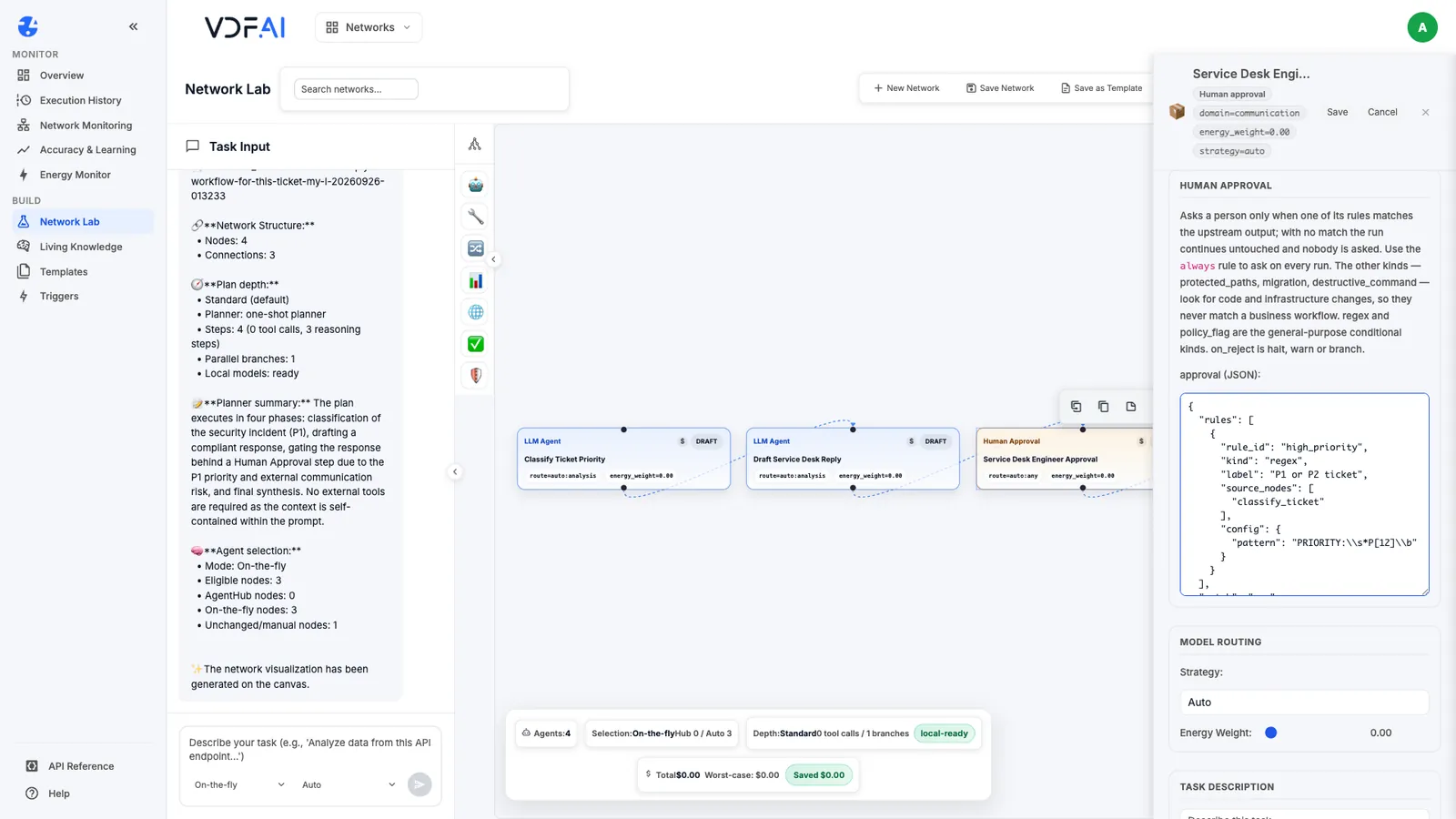
Task: Select the shuffle router node tool
Action: coord(475,248)
